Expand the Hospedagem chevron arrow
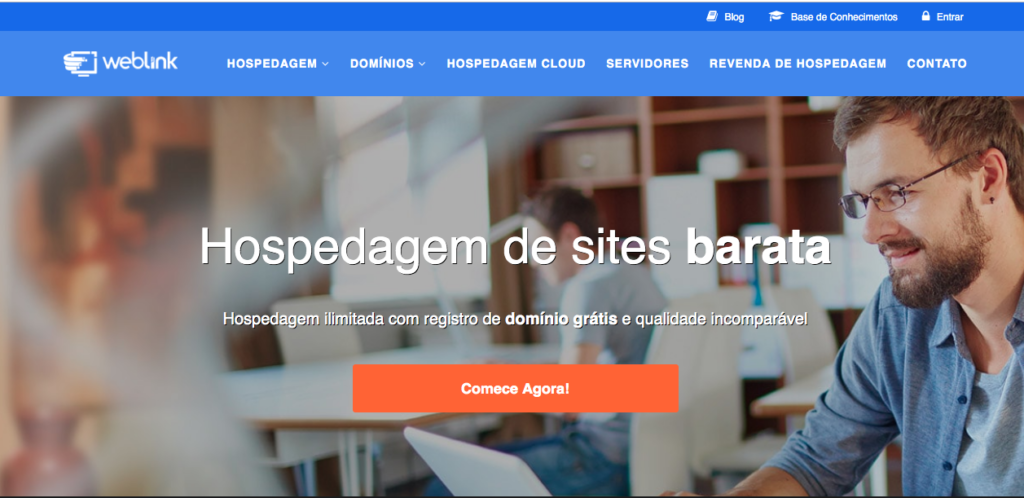The image size is (1024, 498). click(325, 64)
